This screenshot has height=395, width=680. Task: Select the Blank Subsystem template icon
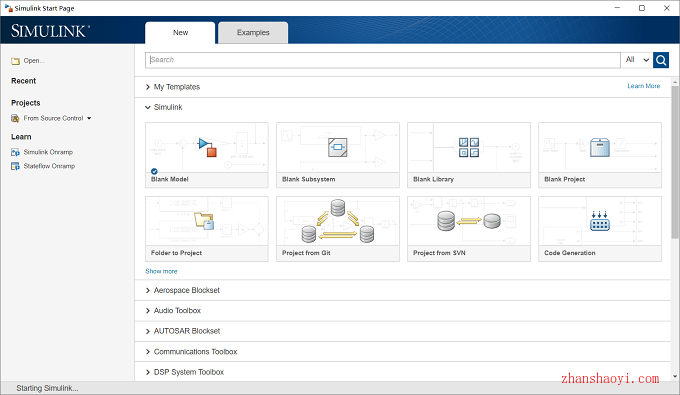(337, 147)
